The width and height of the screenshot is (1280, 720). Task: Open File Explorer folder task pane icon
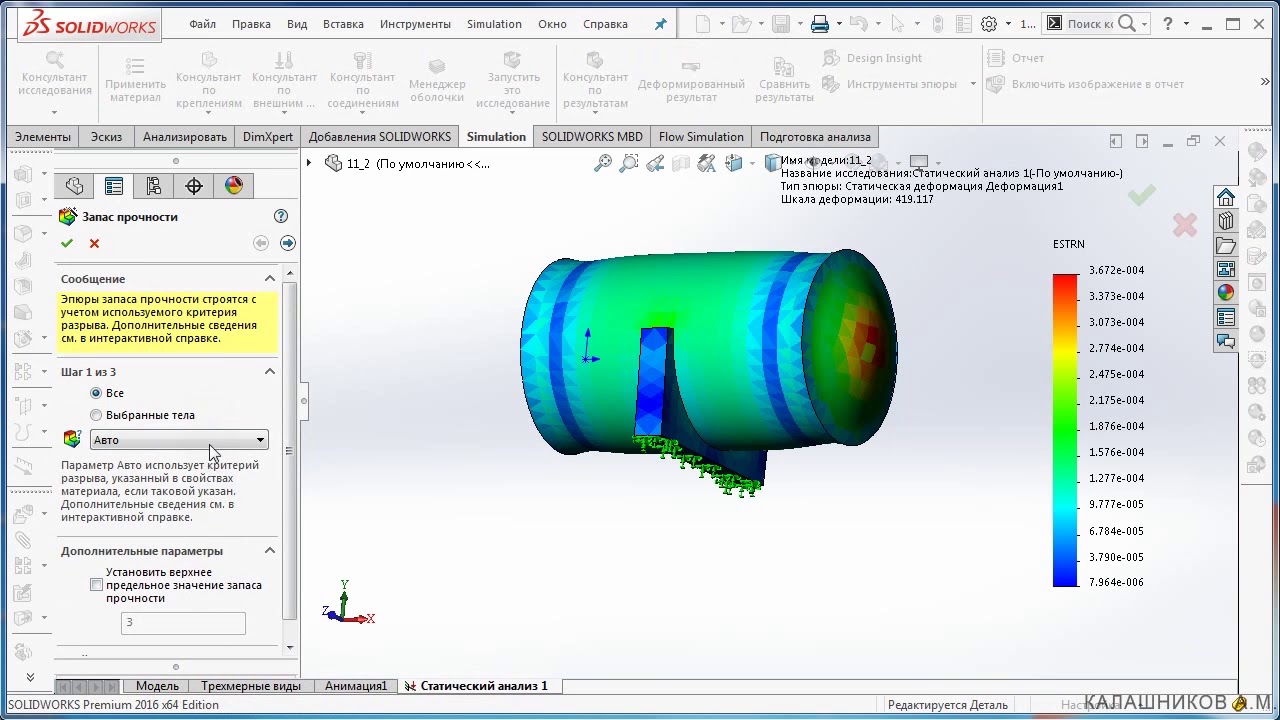[x=1226, y=245]
